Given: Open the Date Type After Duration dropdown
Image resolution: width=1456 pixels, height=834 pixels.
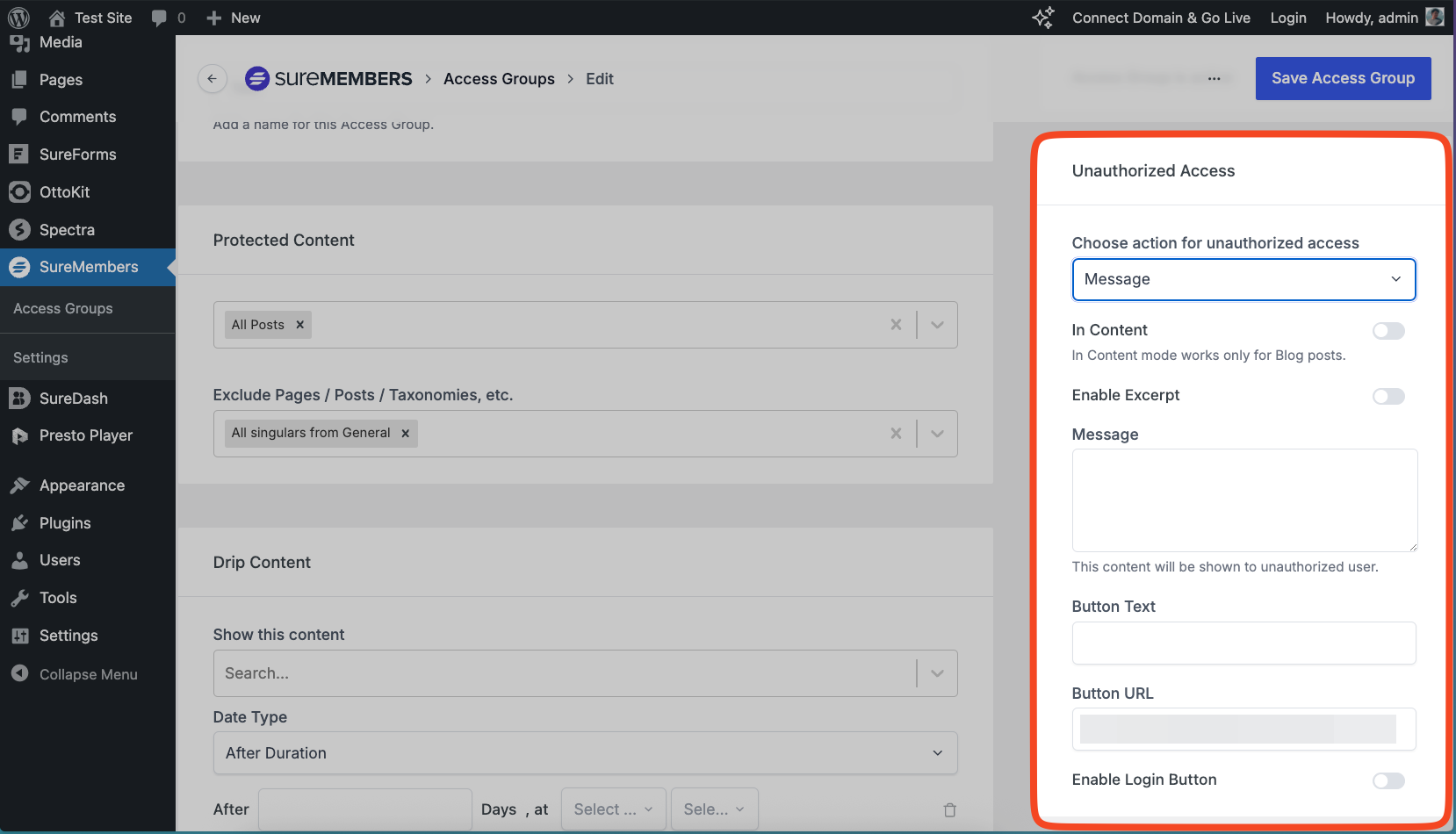Looking at the screenshot, I should pos(585,753).
